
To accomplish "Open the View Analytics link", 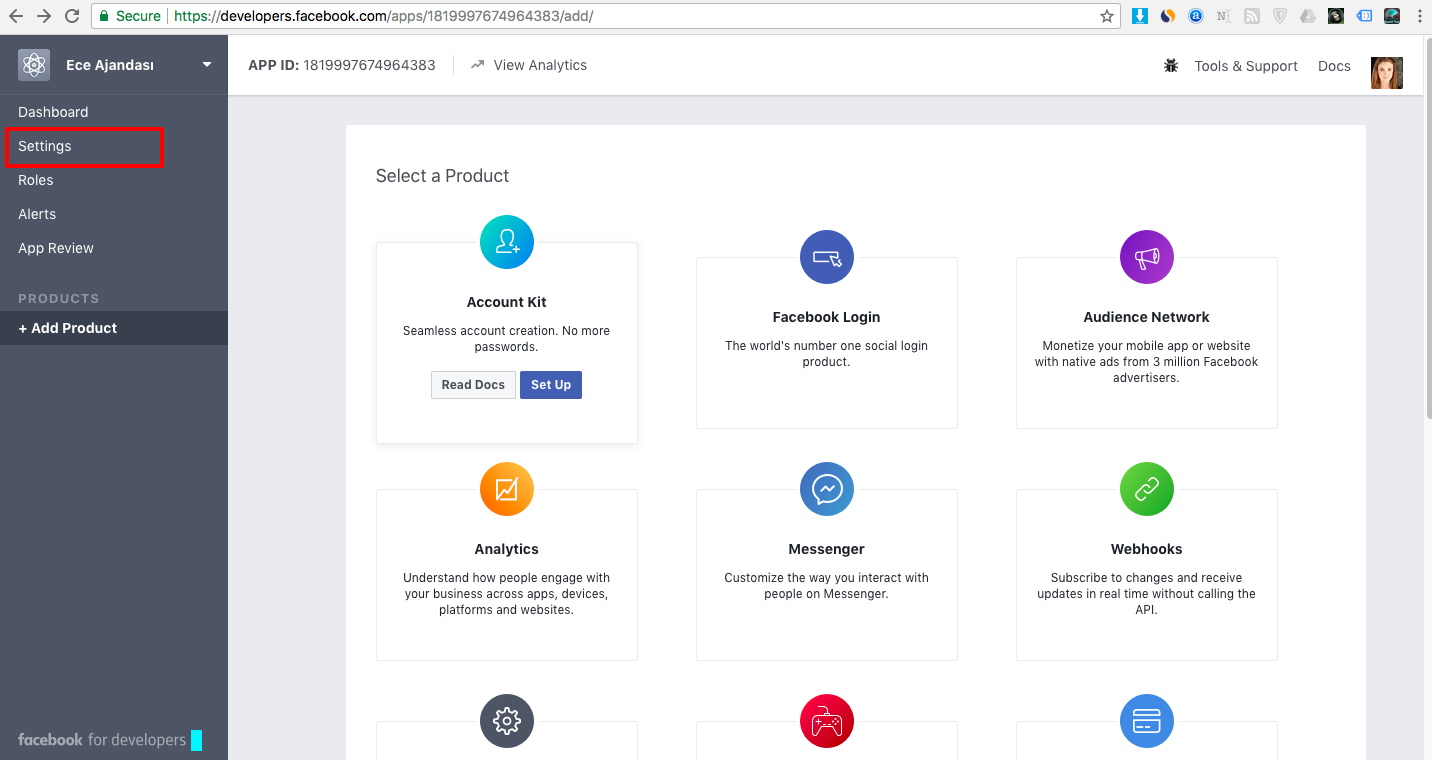I will [539, 65].
